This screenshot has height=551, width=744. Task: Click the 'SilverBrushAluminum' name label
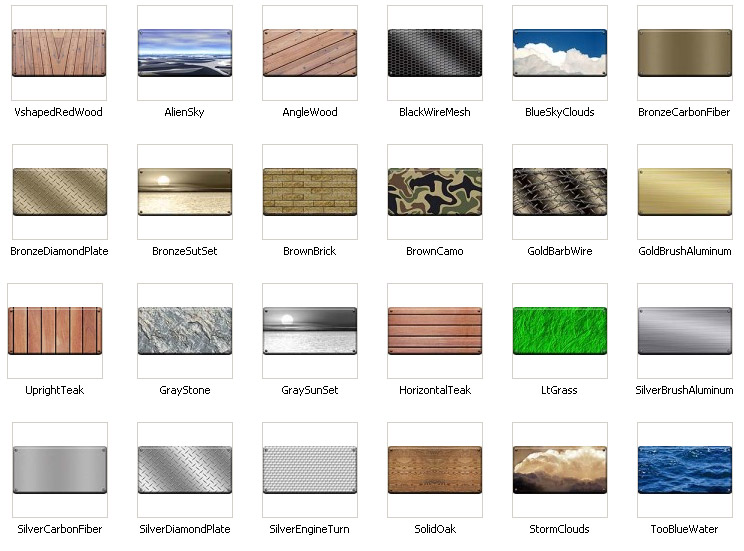684,390
